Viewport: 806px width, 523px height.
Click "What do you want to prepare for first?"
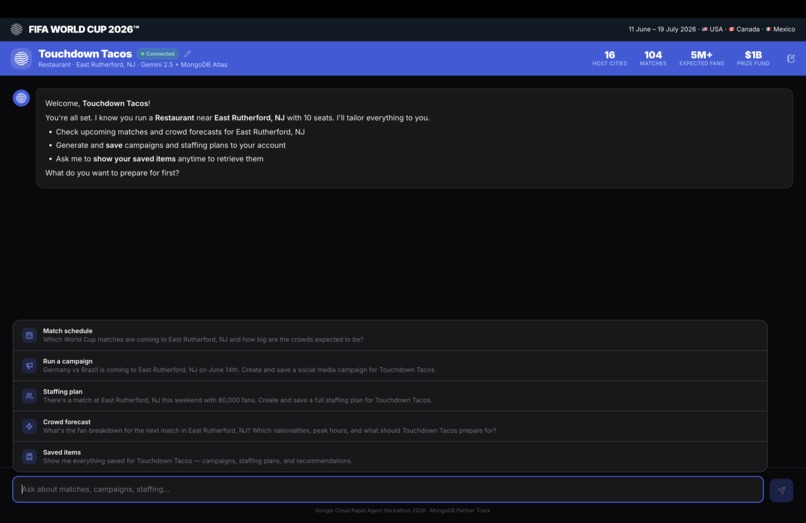point(112,173)
